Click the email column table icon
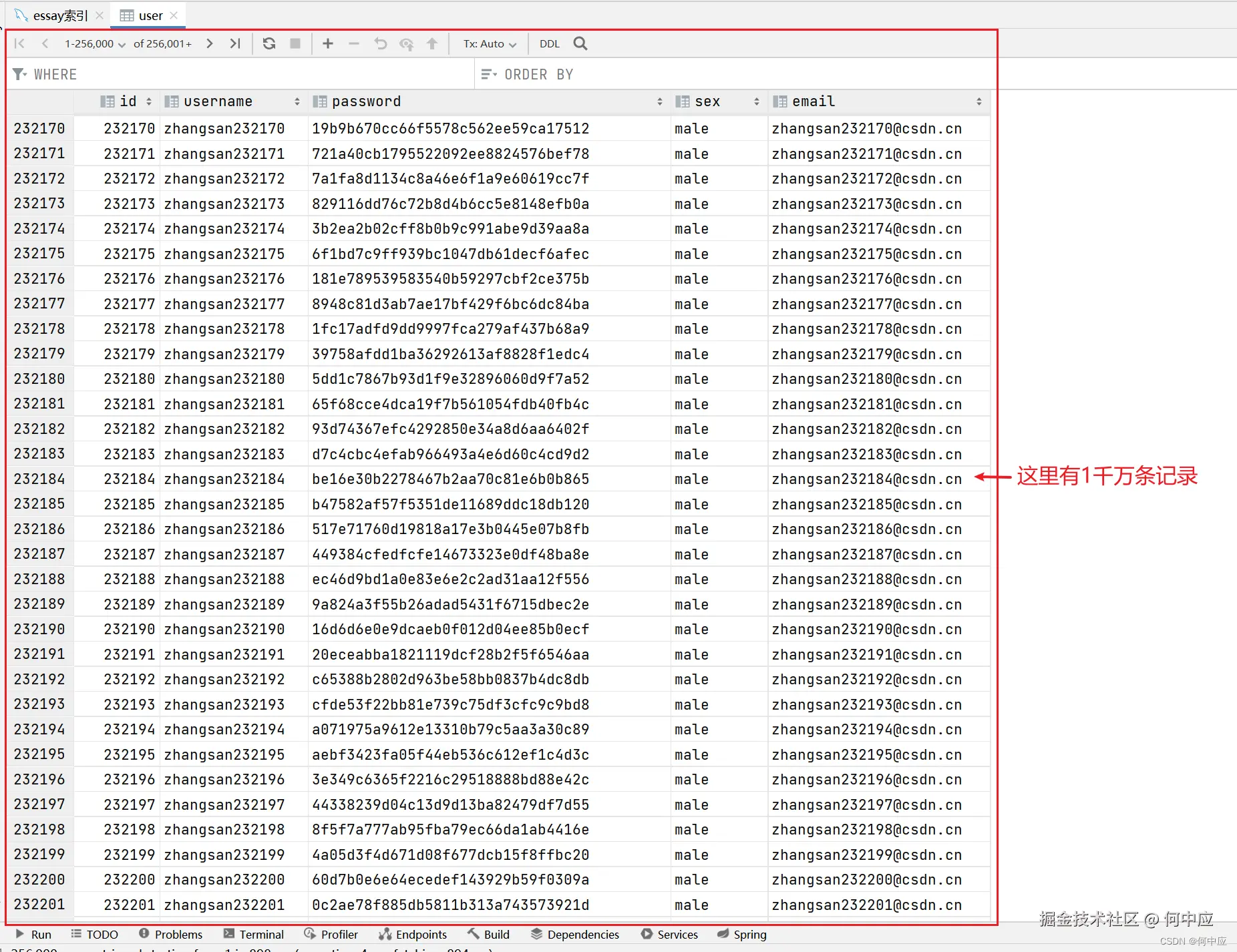 [780, 101]
